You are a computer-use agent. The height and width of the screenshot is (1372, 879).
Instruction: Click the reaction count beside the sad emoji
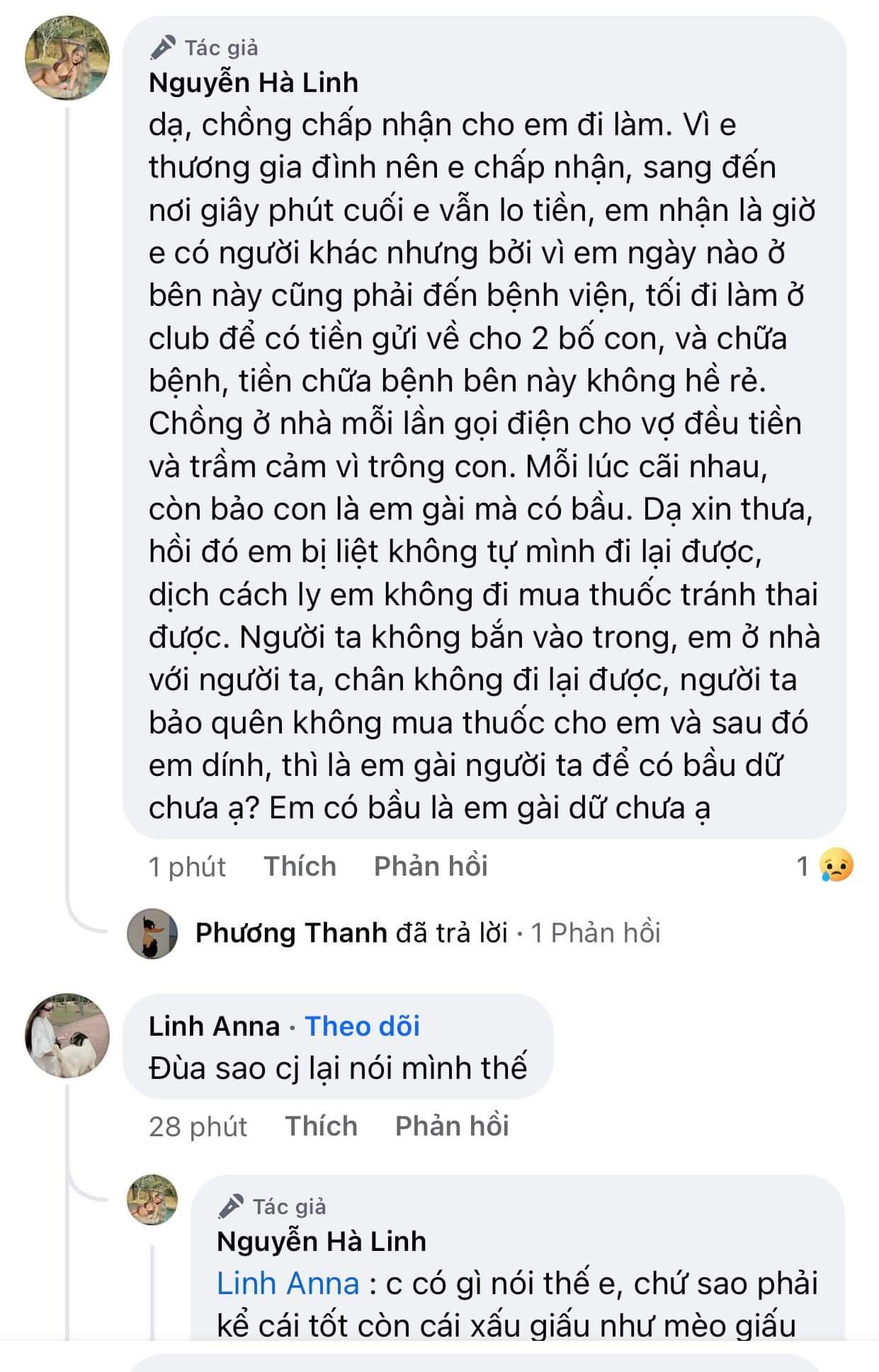[803, 865]
